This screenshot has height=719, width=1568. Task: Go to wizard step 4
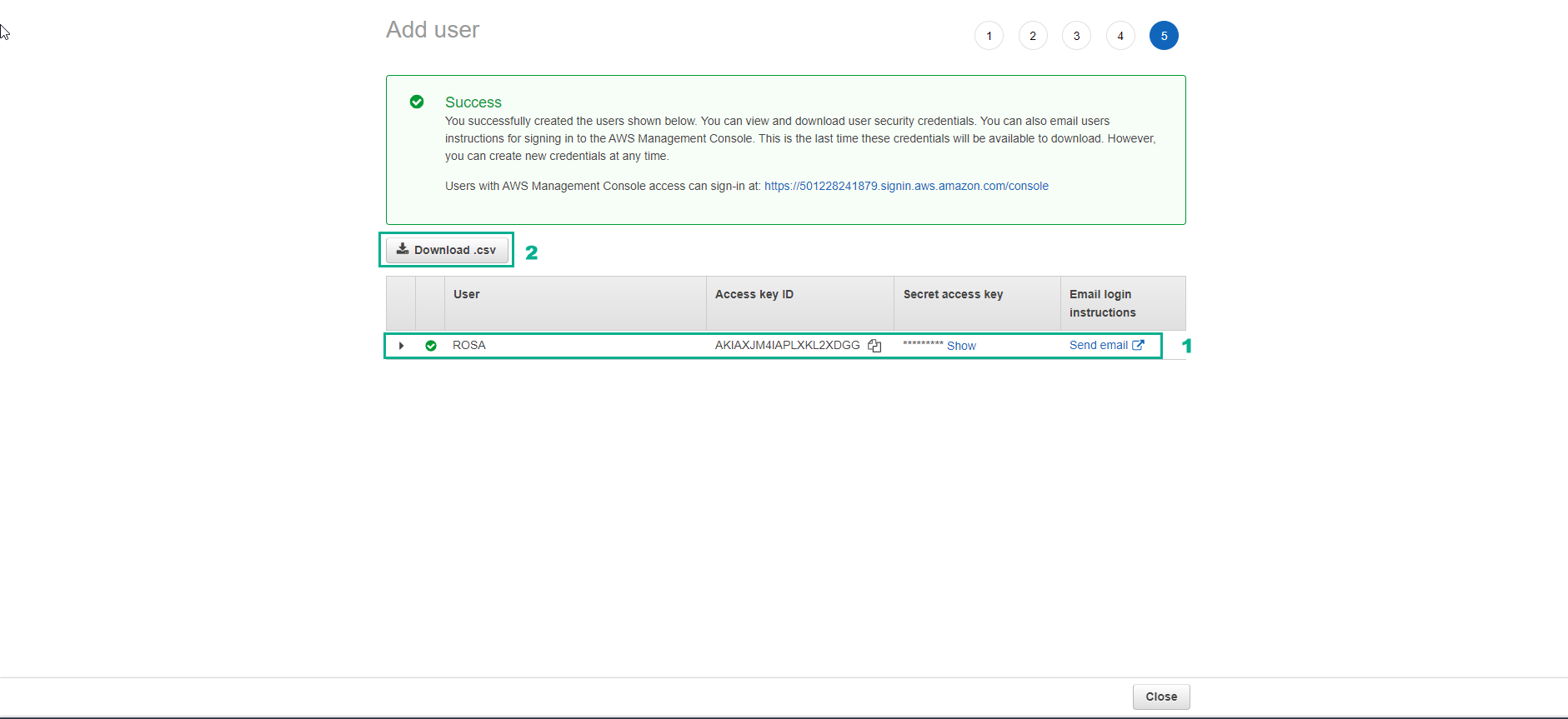tap(1120, 36)
